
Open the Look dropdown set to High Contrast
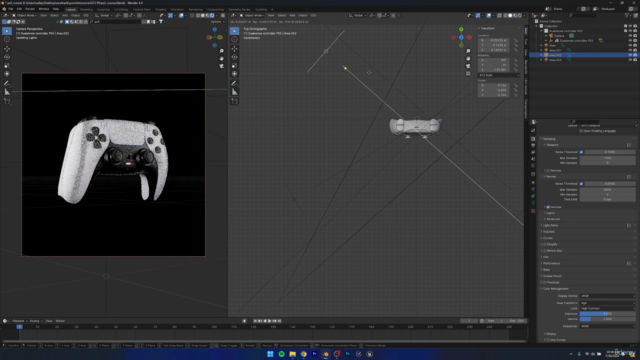[607, 308]
